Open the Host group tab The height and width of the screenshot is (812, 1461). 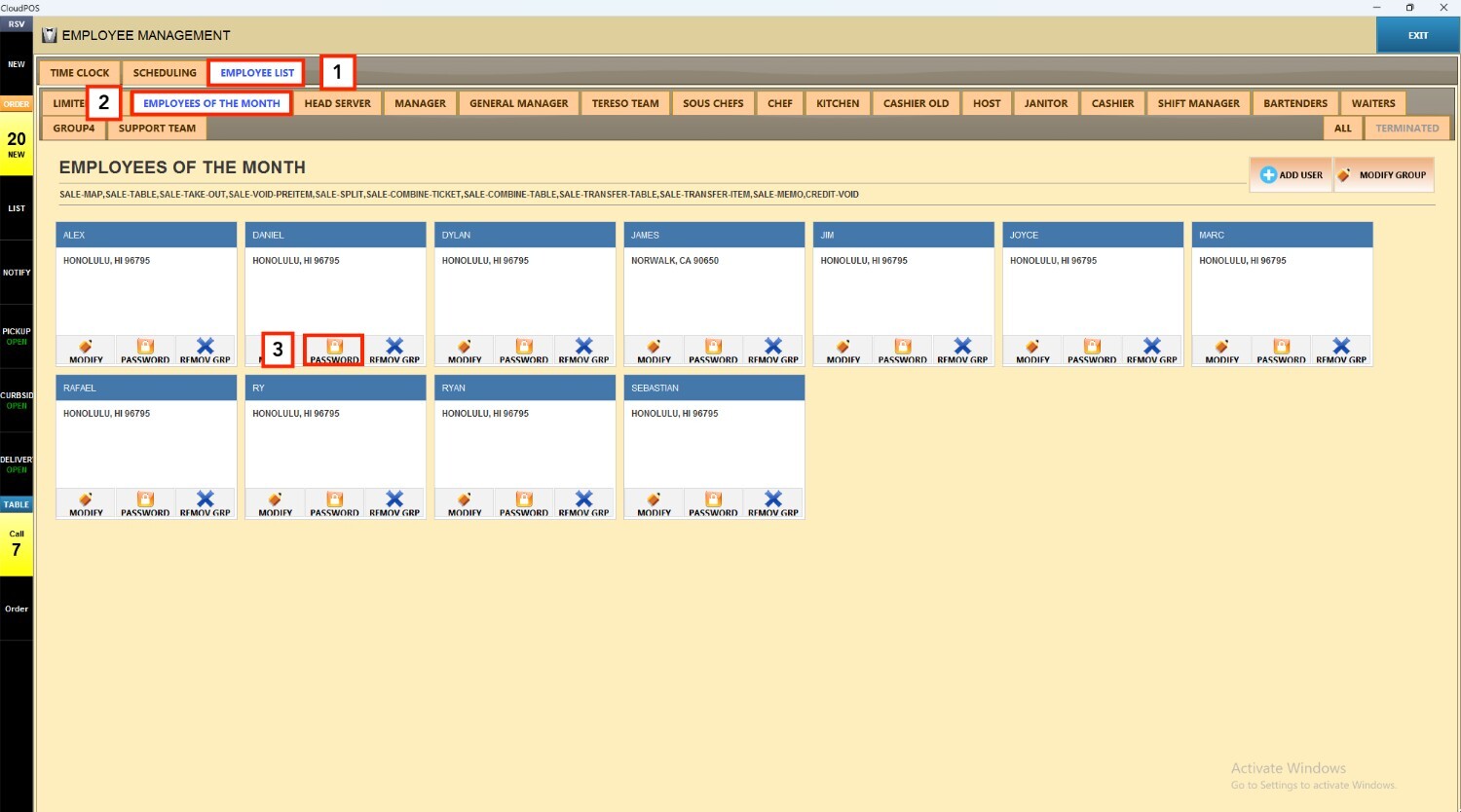[x=987, y=103]
